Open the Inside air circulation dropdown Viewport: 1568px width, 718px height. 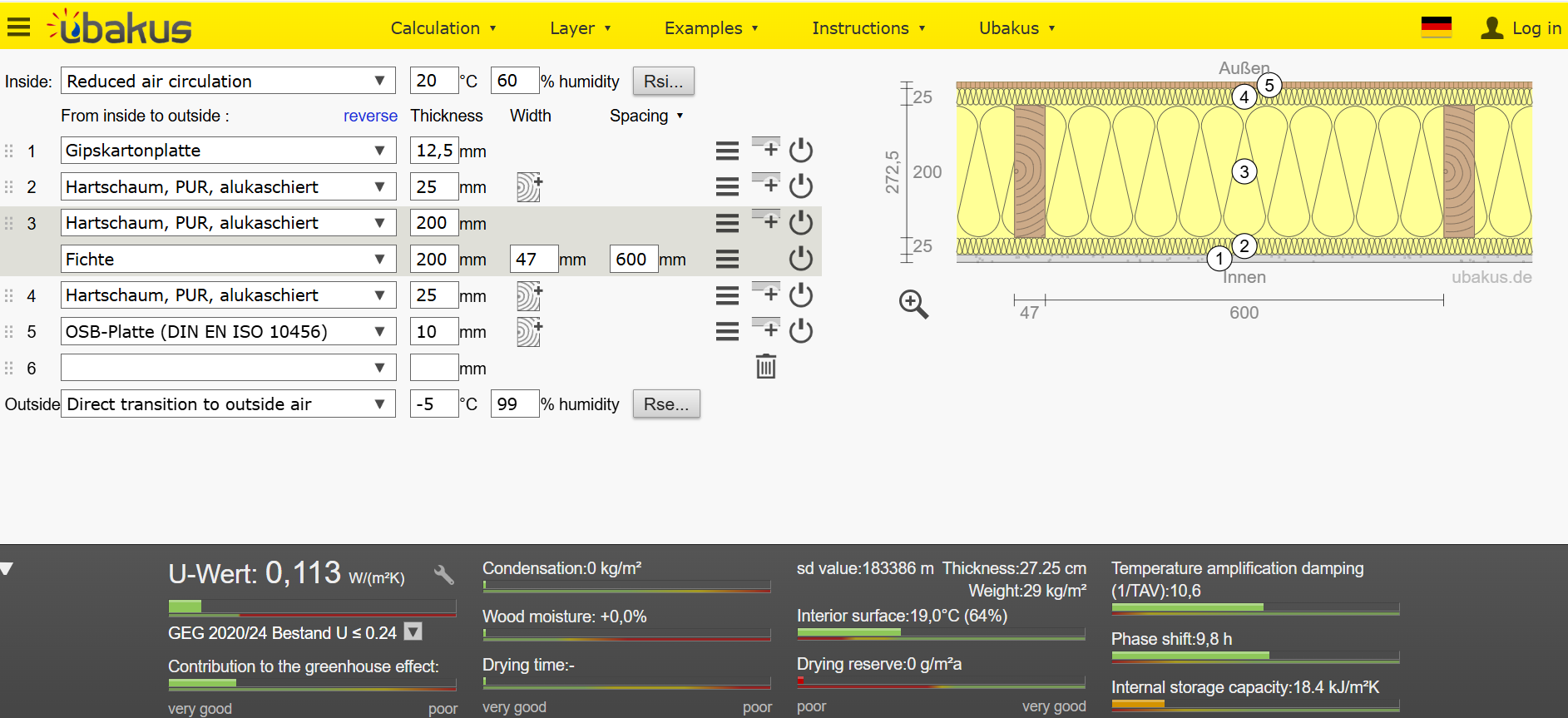pyautogui.click(x=227, y=81)
